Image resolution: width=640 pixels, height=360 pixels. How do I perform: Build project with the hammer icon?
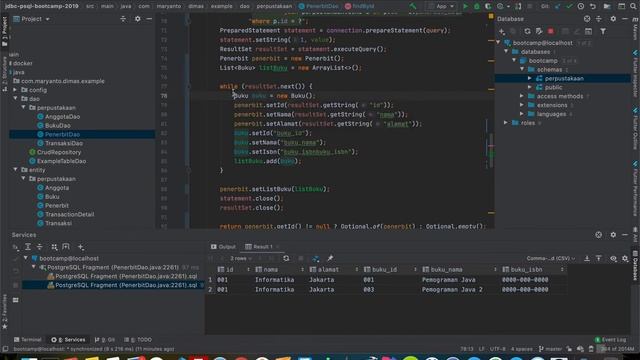point(413,7)
